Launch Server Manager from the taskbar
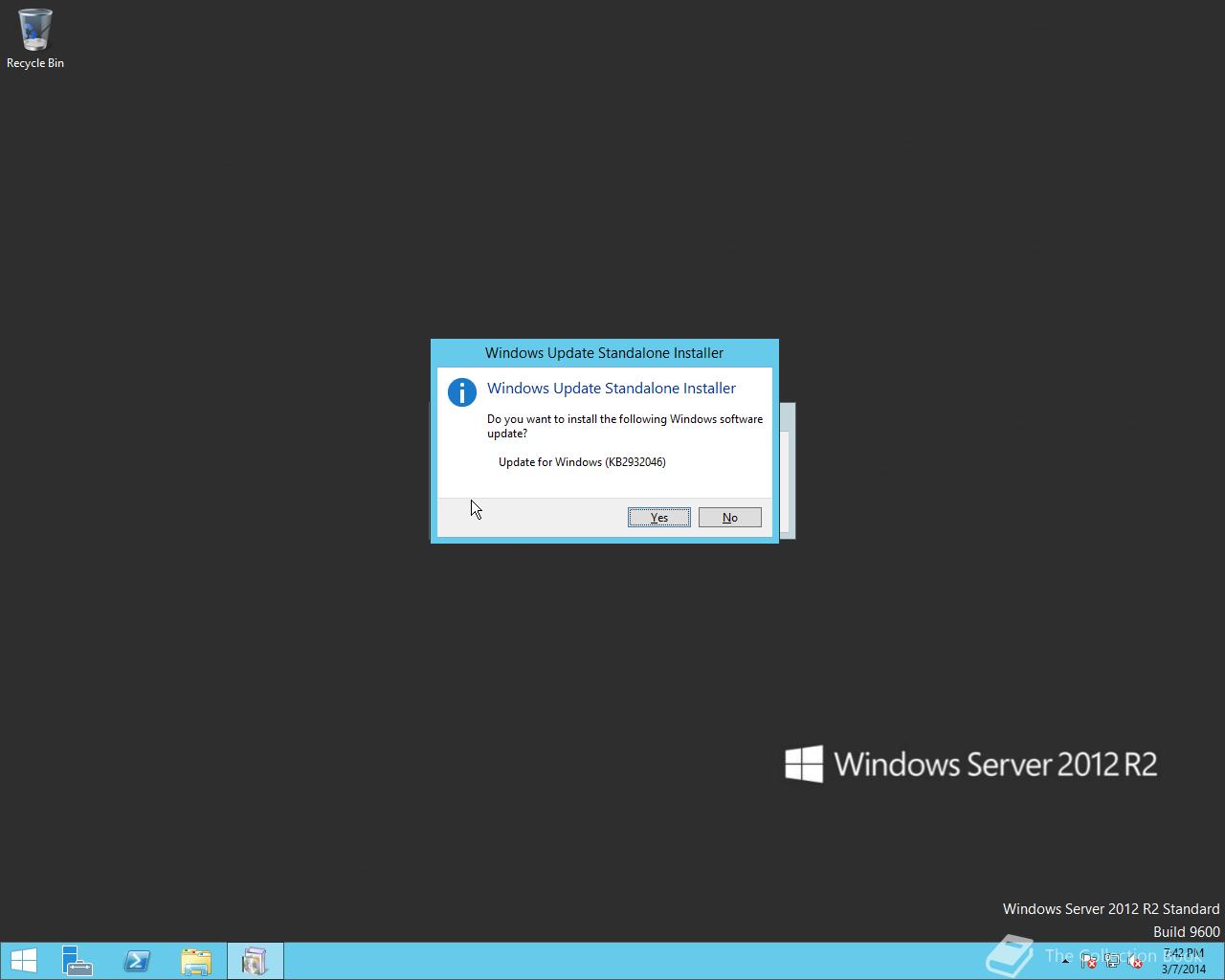Screen dimensions: 1225x980 [x=78, y=961]
